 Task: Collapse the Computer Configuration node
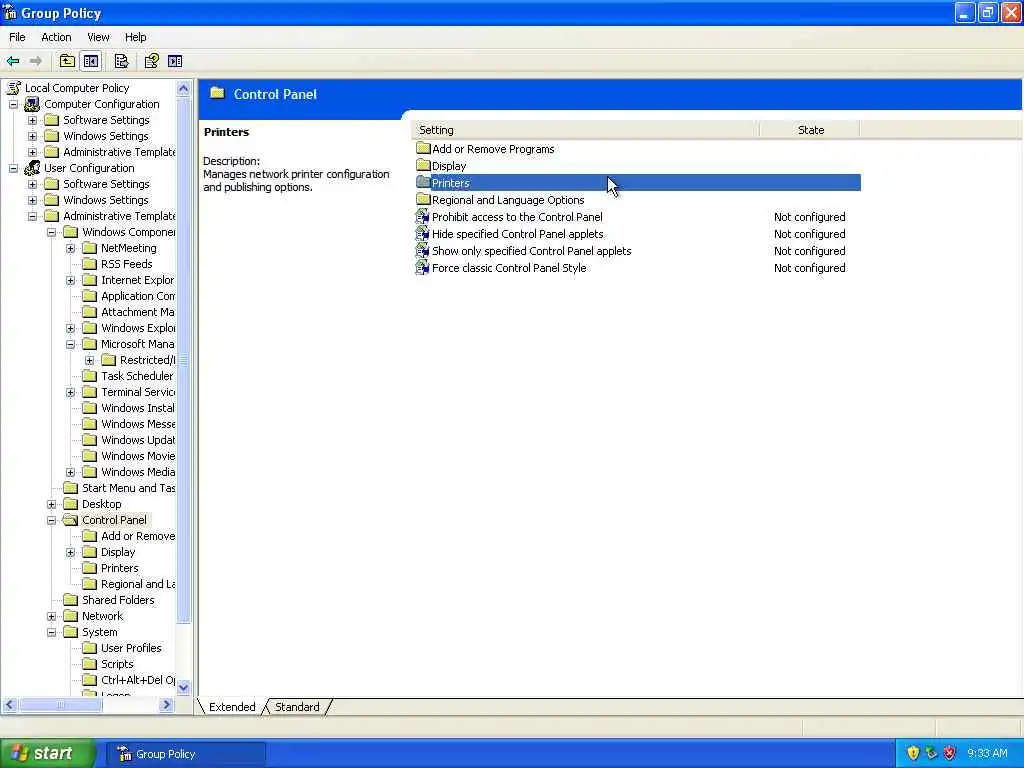[x=13, y=104]
